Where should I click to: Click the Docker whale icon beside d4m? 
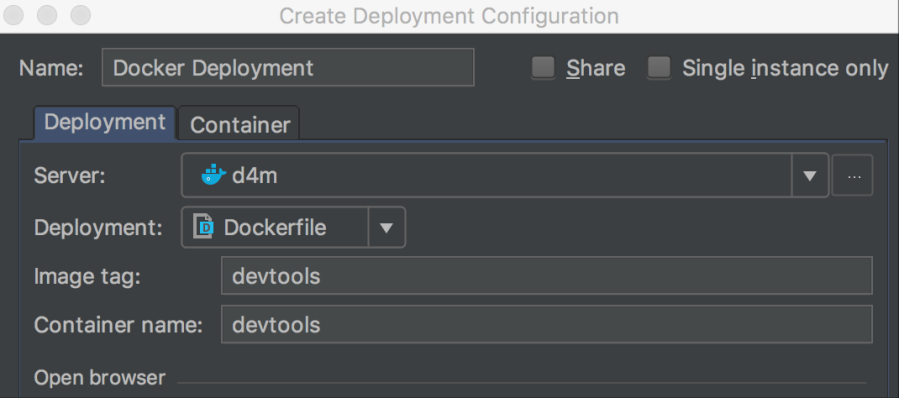(x=213, y=174)
